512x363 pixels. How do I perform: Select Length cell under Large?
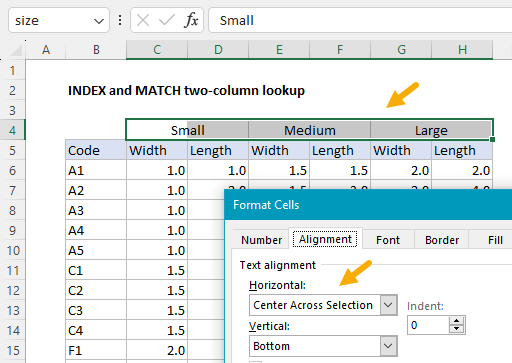point(462,150)
